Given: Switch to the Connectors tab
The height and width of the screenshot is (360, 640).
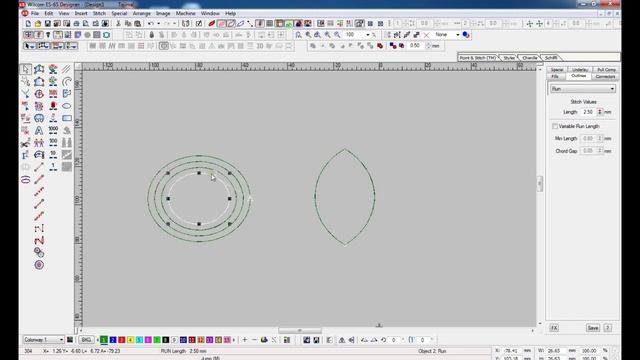Looking at the screenshot, I should [605, 76].
